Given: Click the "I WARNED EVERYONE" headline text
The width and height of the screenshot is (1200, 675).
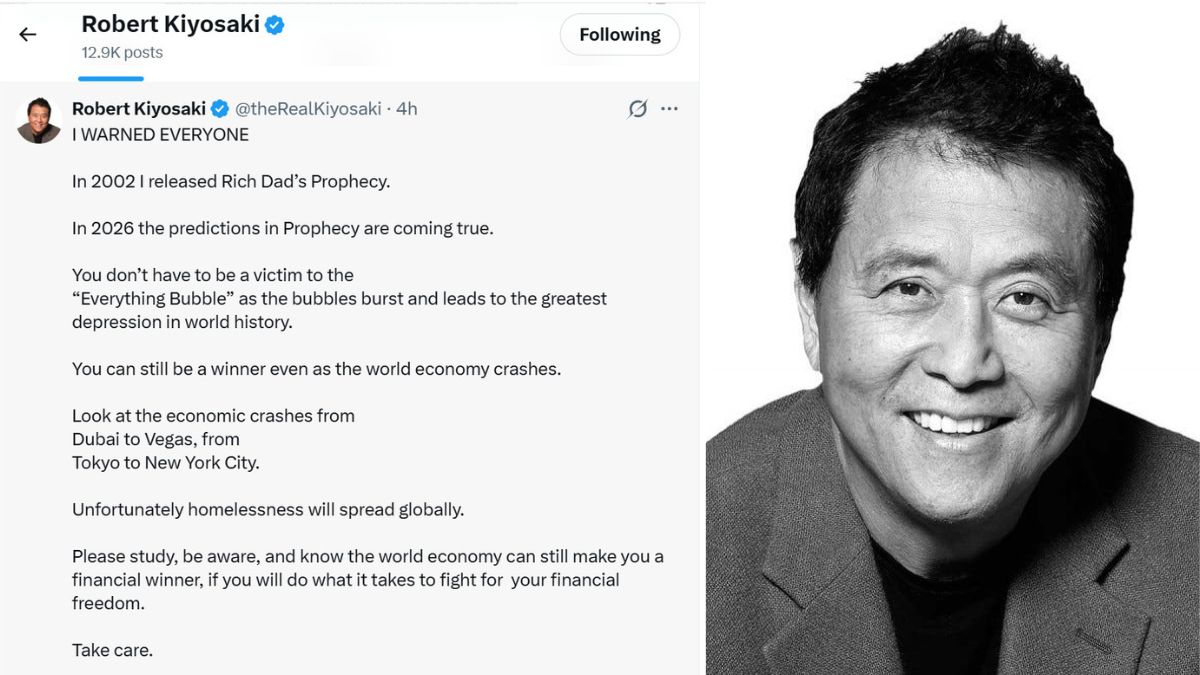Looking at the screenshot, I should coord(160,134).
